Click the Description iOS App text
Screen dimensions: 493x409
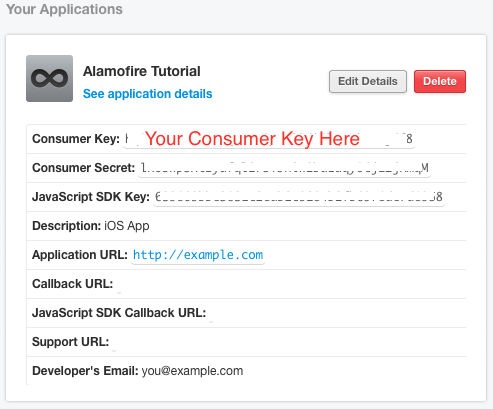point(91,226)
